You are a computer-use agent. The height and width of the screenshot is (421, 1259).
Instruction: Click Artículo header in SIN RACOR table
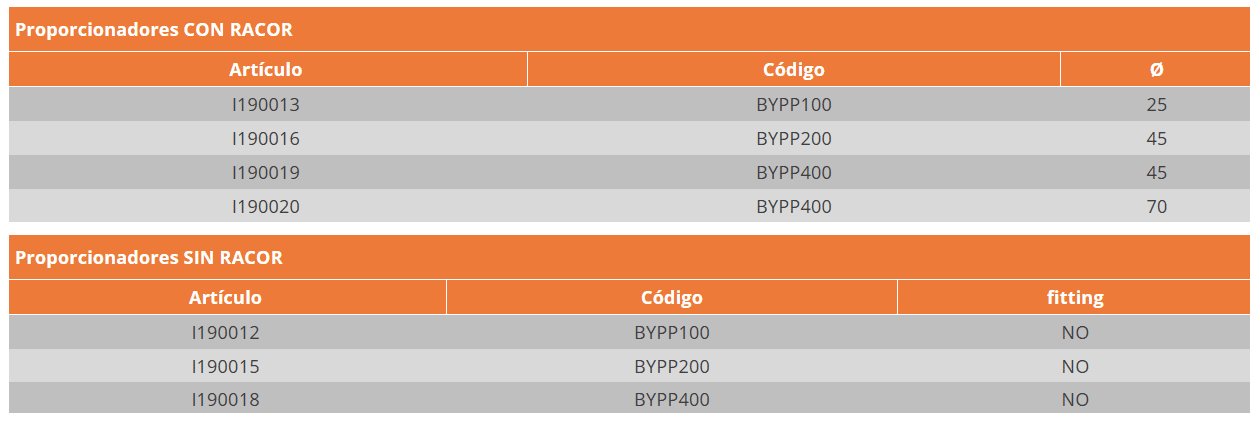tap(225, 298)
